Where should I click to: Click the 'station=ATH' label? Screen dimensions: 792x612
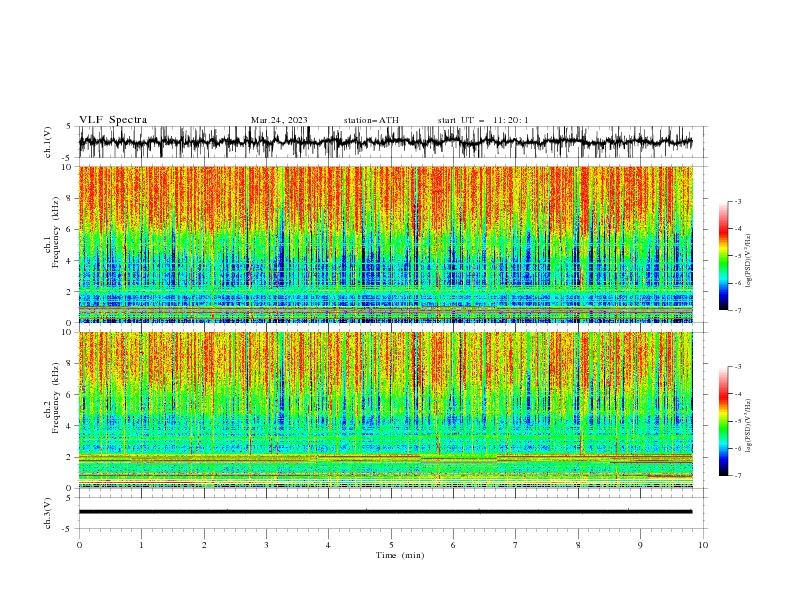tap(371, 120)
